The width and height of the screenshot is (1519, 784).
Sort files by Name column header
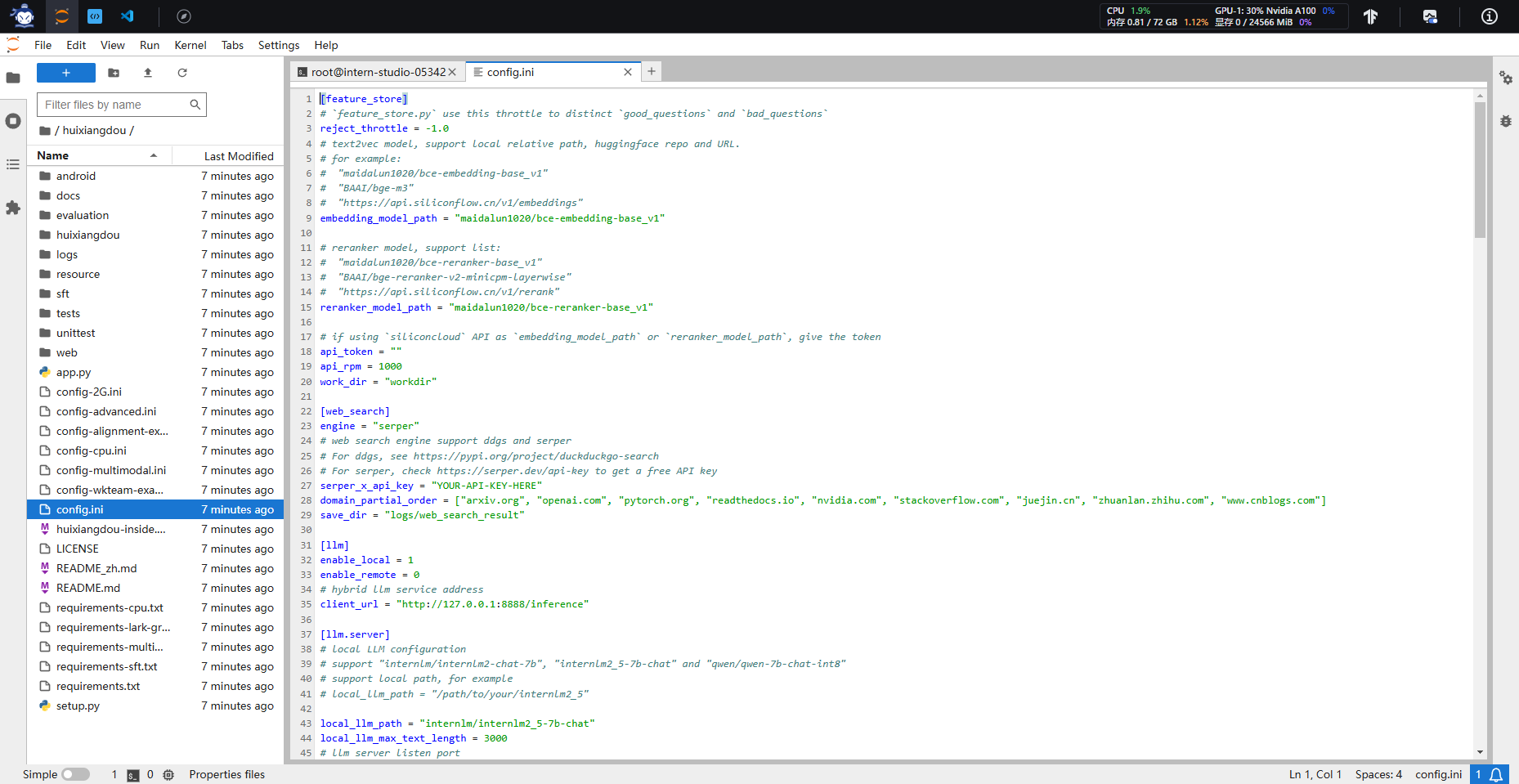pyautogui.click(x=100, y=155)
